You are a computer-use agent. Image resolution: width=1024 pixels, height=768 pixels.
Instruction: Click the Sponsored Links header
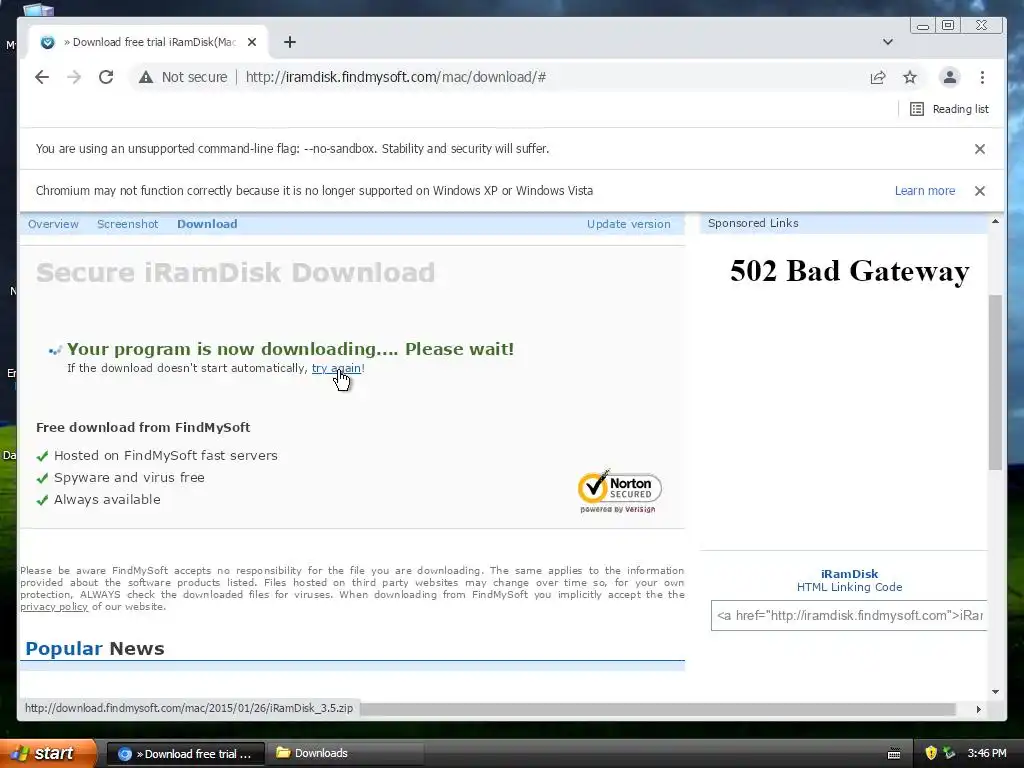click(x=753, y=223)
